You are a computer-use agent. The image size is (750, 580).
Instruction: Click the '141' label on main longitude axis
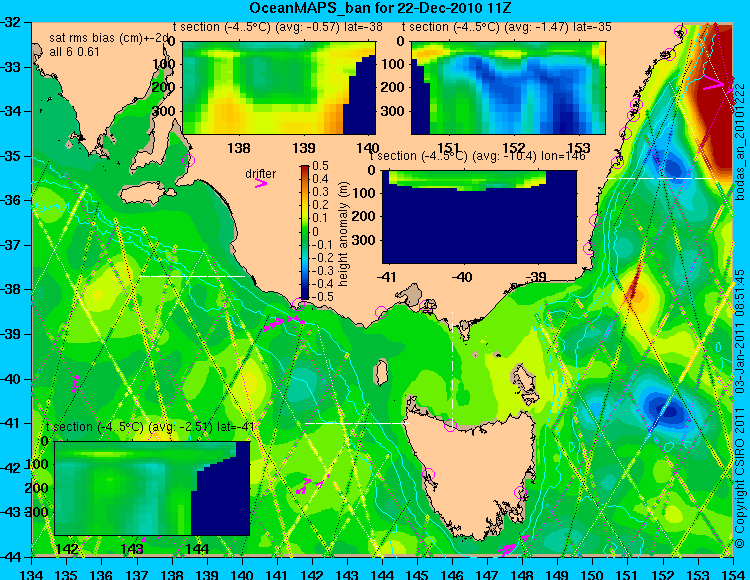(x=277, y=574)
